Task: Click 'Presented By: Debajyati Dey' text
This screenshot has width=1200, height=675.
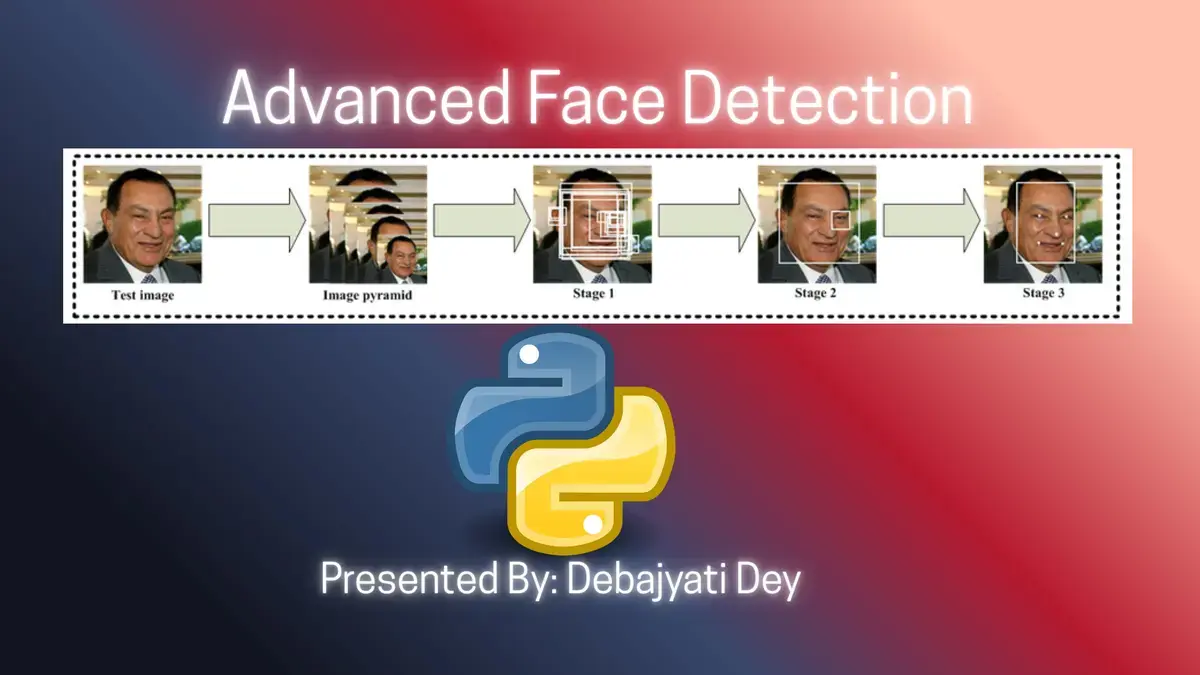Action: pos(561,580)
